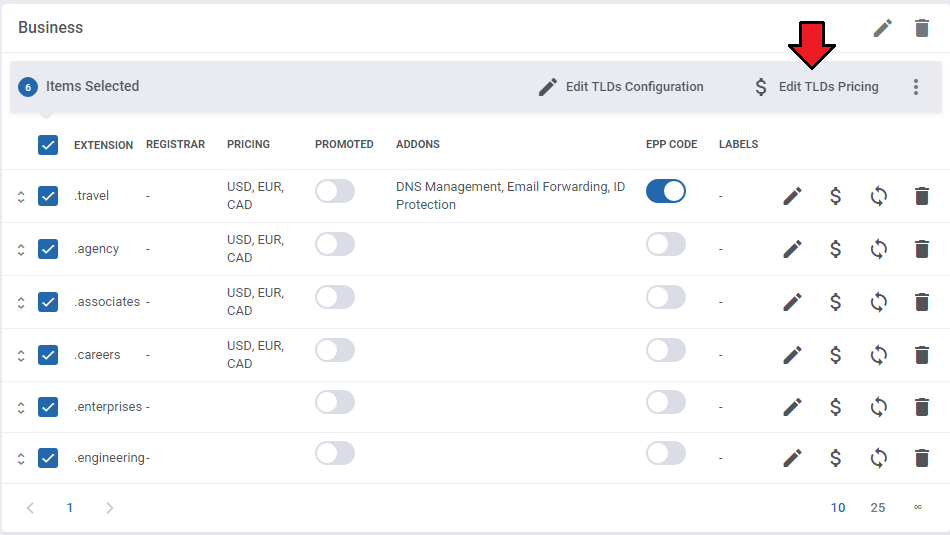Viewport: 950px width, 535px height.
Task: Disable EPP Code toggle for .travel
Action: click(x=666, y=191)
